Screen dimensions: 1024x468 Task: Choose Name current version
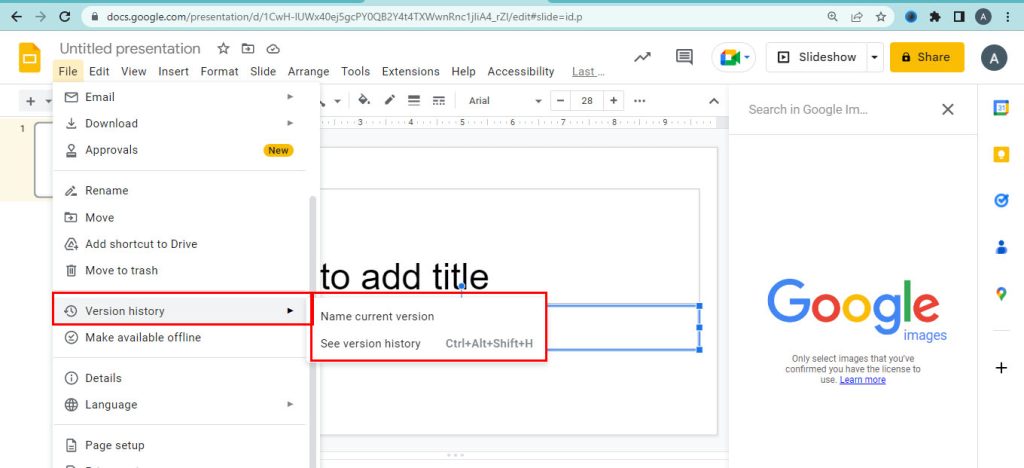[x=377, y=316]
